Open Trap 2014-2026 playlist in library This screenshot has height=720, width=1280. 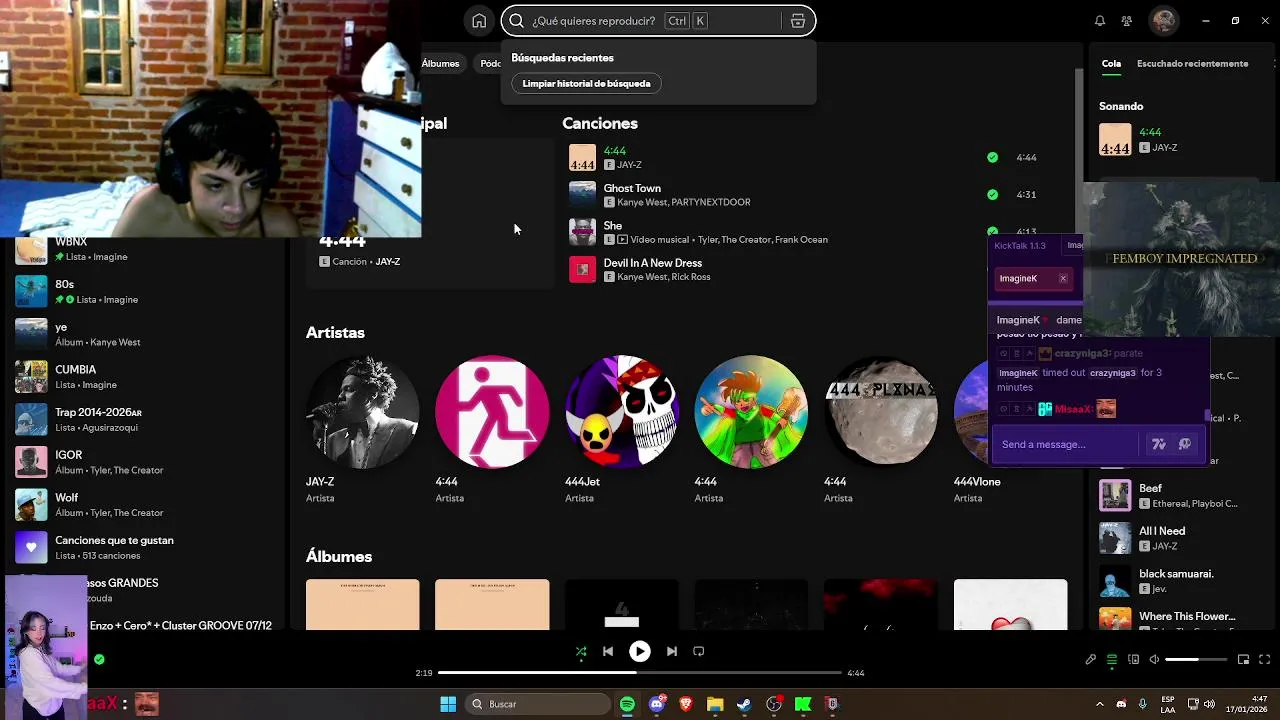[145, 419]
